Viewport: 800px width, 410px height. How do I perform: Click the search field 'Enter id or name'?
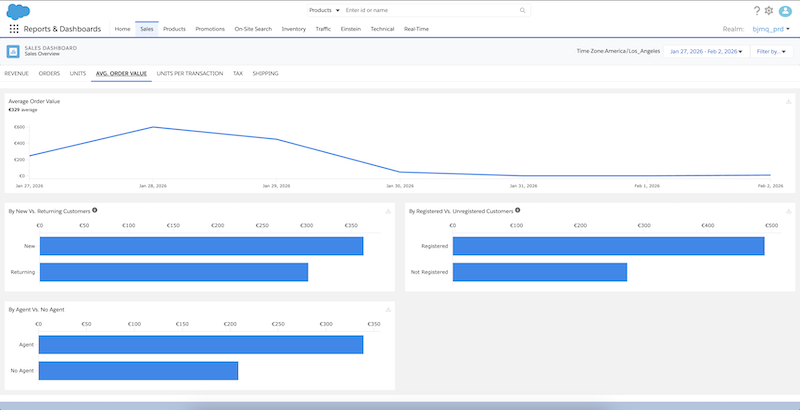(431, 10)
